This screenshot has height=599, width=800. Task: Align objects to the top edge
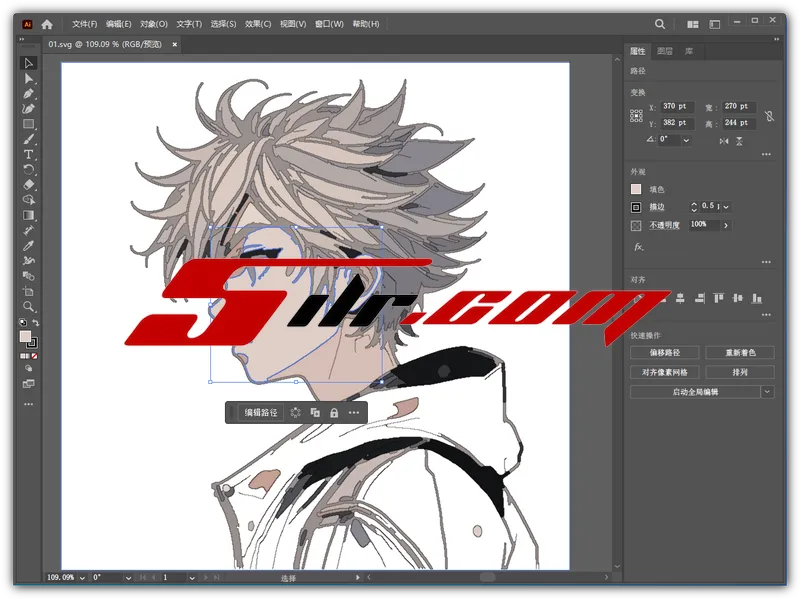pos(718,298)
